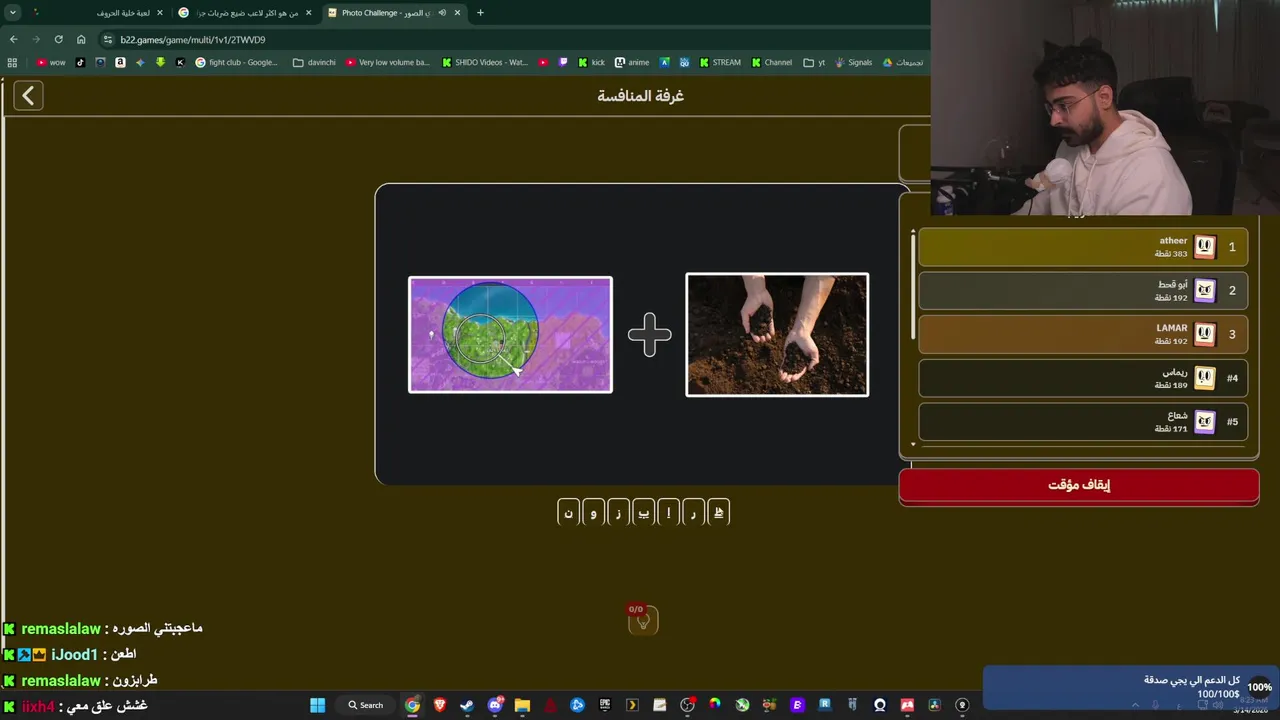The width and height of the screenshot is (1280, 720).
Task: Open the Twitch bookmark icon
Action: tap(563, 62)
